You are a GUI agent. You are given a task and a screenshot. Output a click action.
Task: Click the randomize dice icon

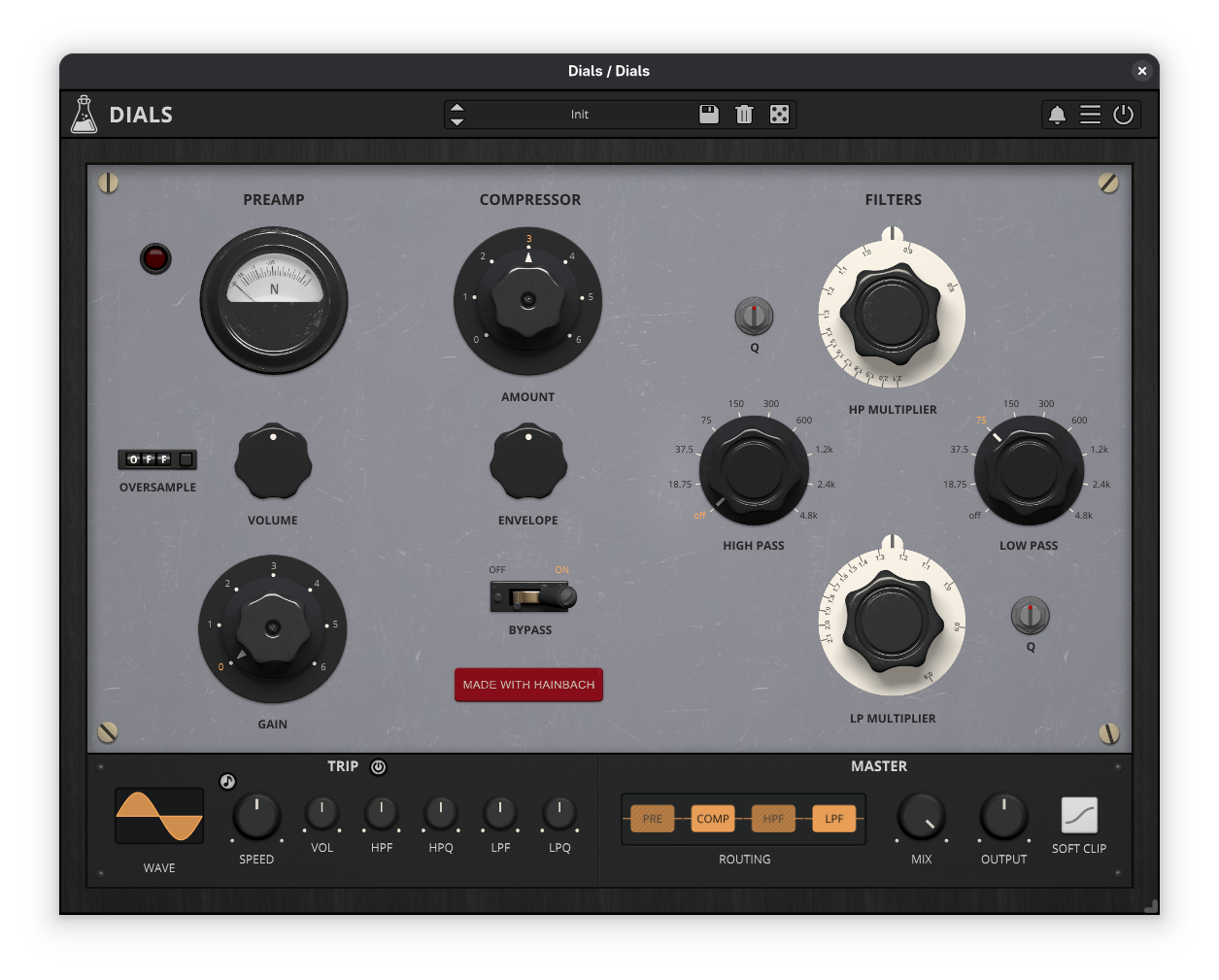[779, 115]
